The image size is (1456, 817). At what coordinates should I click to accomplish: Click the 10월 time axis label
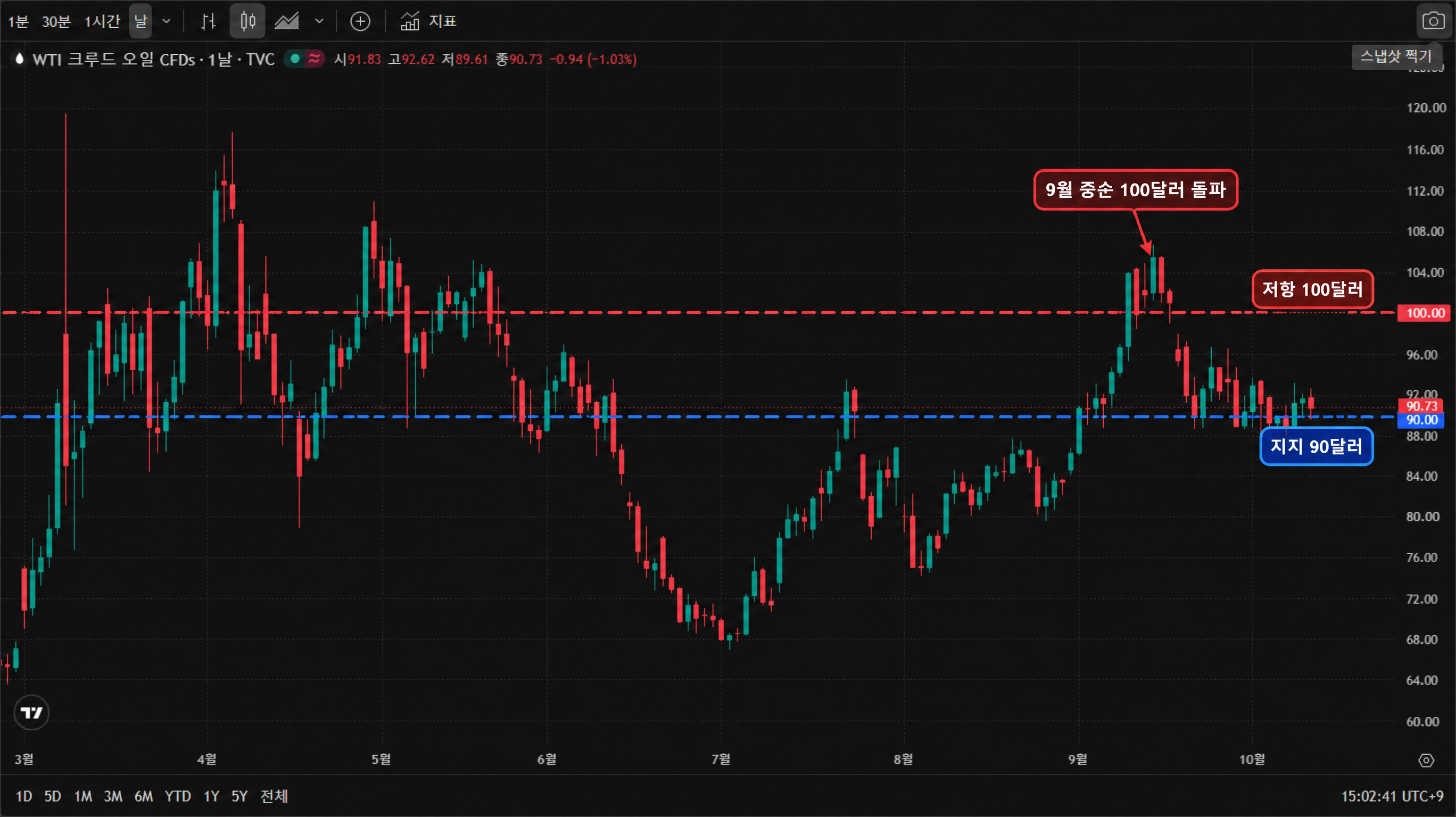(x=1252, y=760)
